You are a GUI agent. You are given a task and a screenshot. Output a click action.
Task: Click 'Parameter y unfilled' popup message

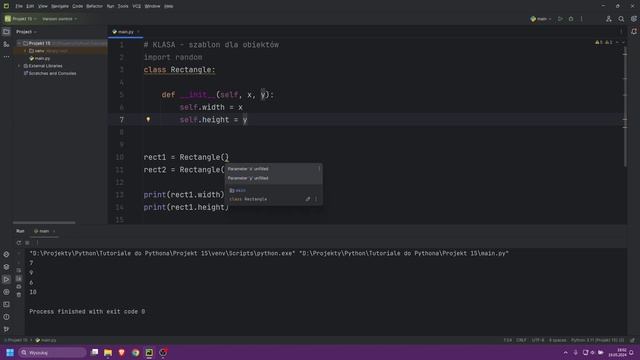point(248,178)
